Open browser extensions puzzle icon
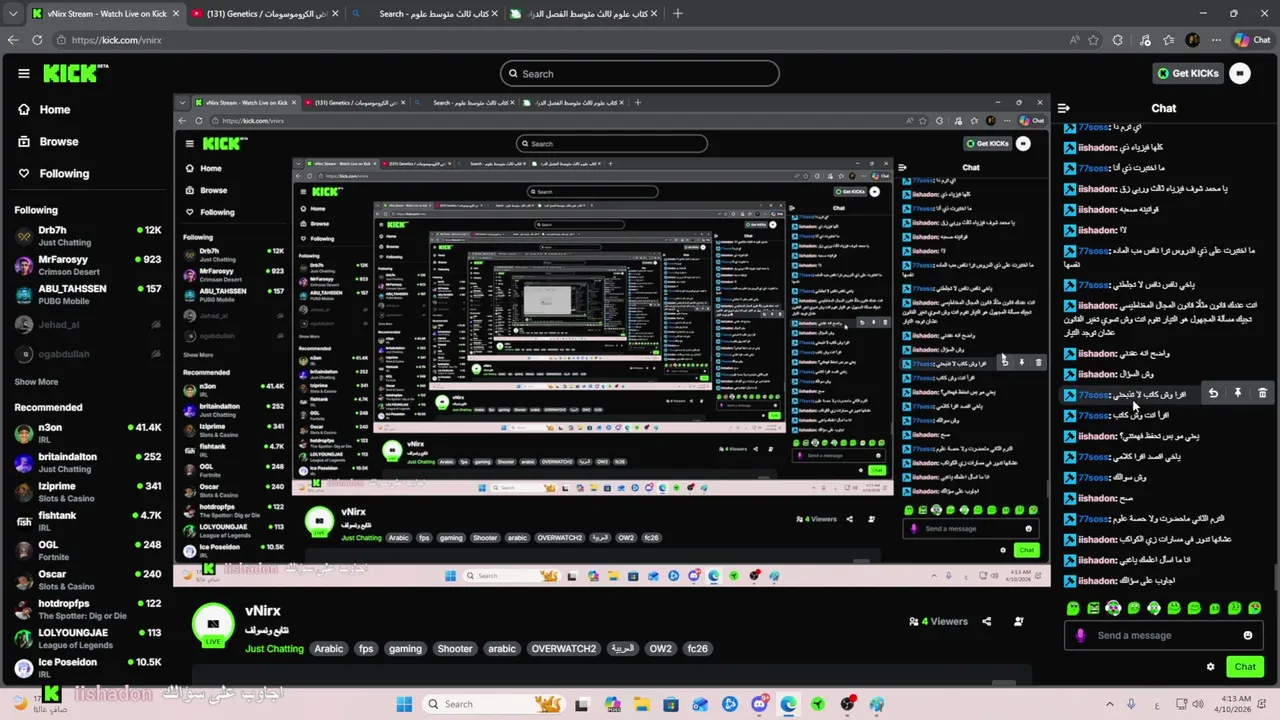 point(1118,40)
